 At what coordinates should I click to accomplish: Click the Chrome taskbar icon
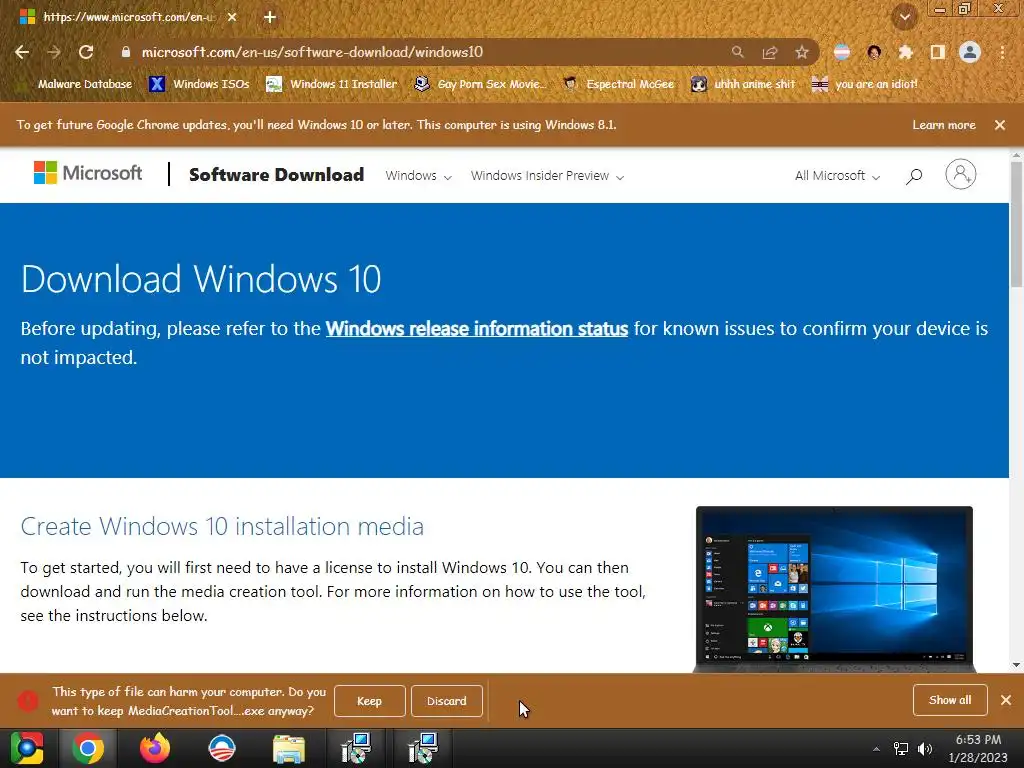(88, 748)
